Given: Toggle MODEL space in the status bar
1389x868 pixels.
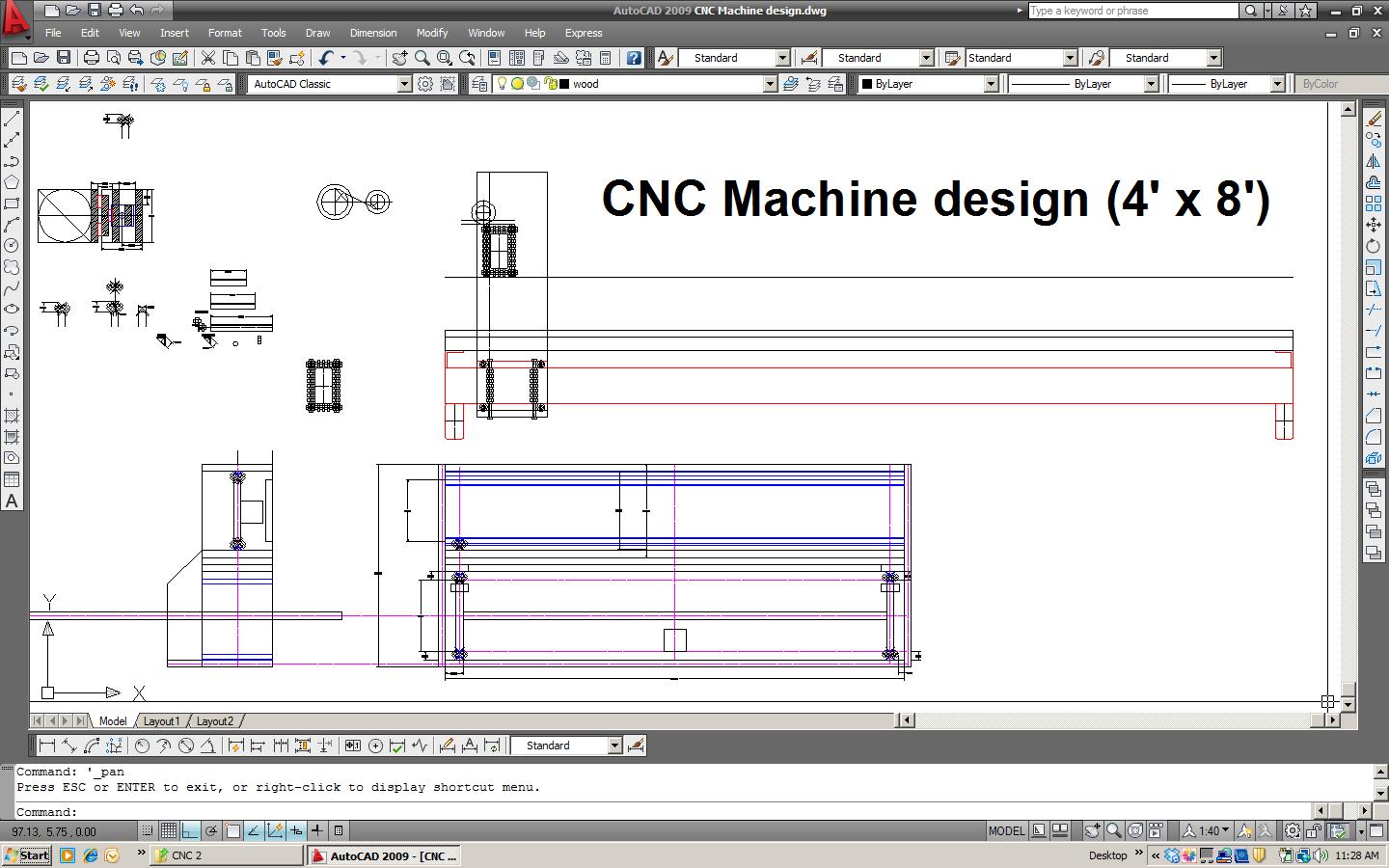Looking at the screenshot, I should point(1007,830).
